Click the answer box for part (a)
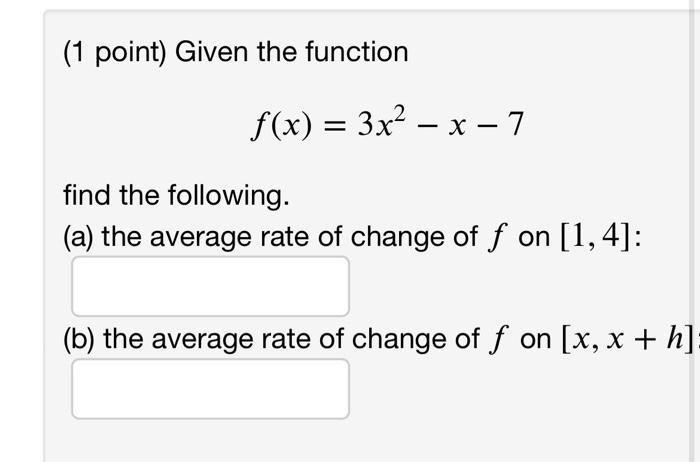The width and height of the screenshot is (700, 462). pos(210,286)
